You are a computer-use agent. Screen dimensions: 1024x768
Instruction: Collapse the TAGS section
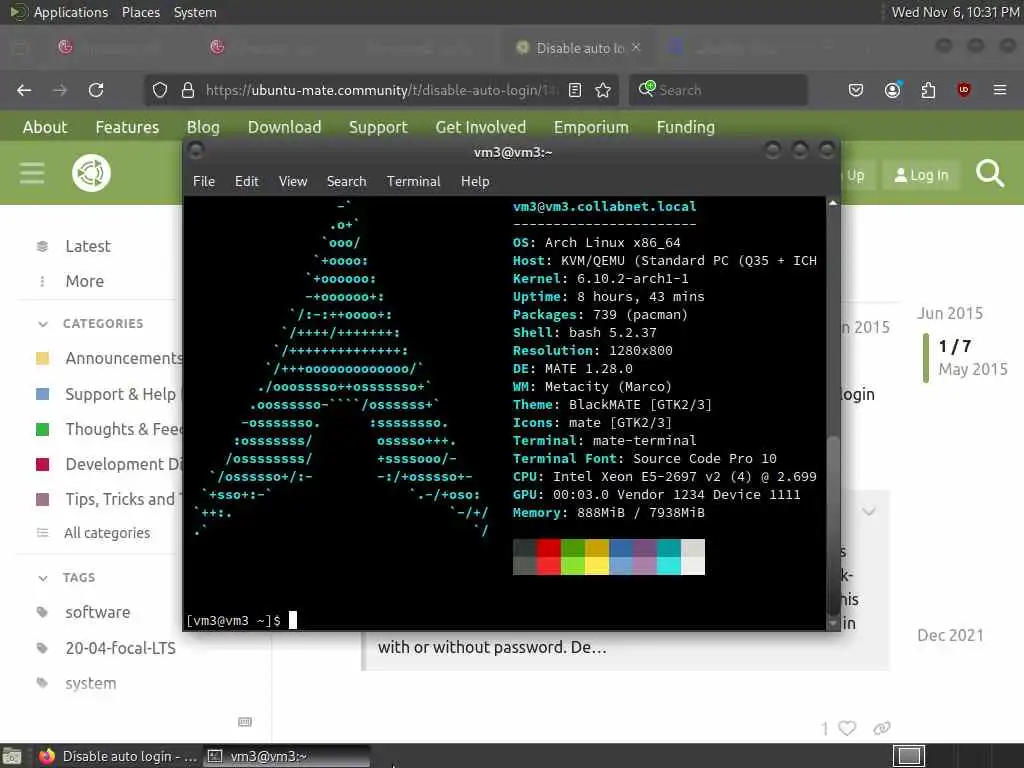click(43, 578)
